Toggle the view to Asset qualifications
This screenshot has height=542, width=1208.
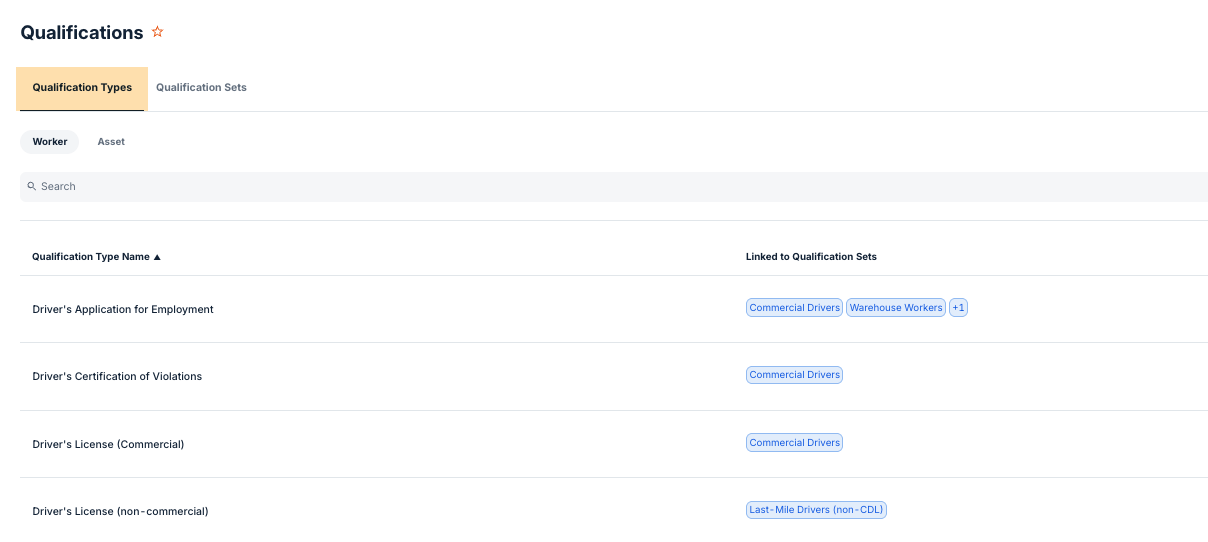click(x=111, y=142)
